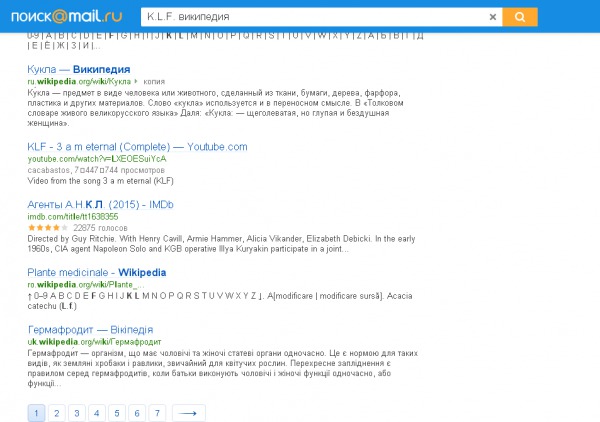
Task: Open the ro.wikipedia.org/wiki/Plante URL
Action: pos(86,285)
